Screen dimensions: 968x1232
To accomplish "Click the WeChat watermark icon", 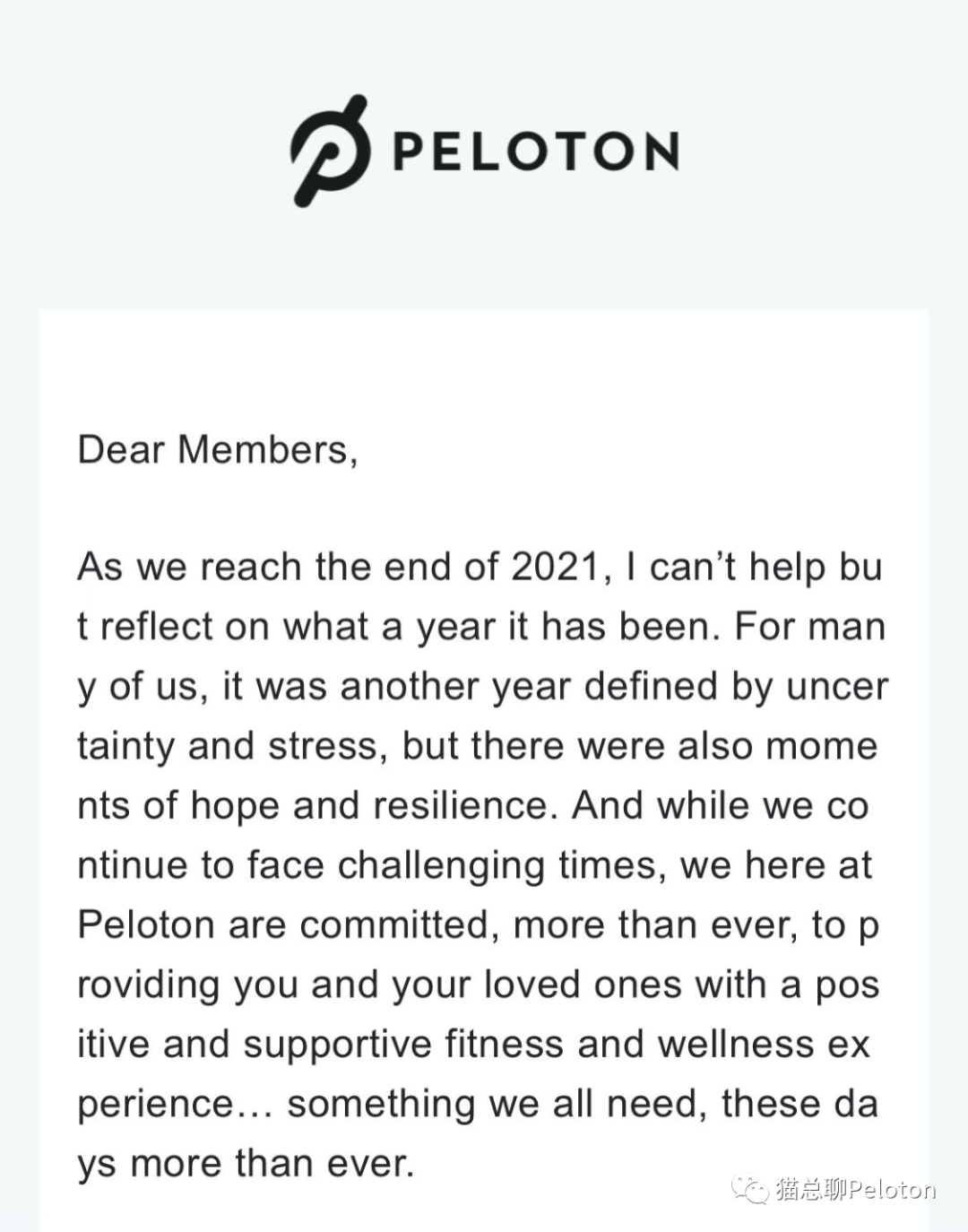I will point(750,1189).
